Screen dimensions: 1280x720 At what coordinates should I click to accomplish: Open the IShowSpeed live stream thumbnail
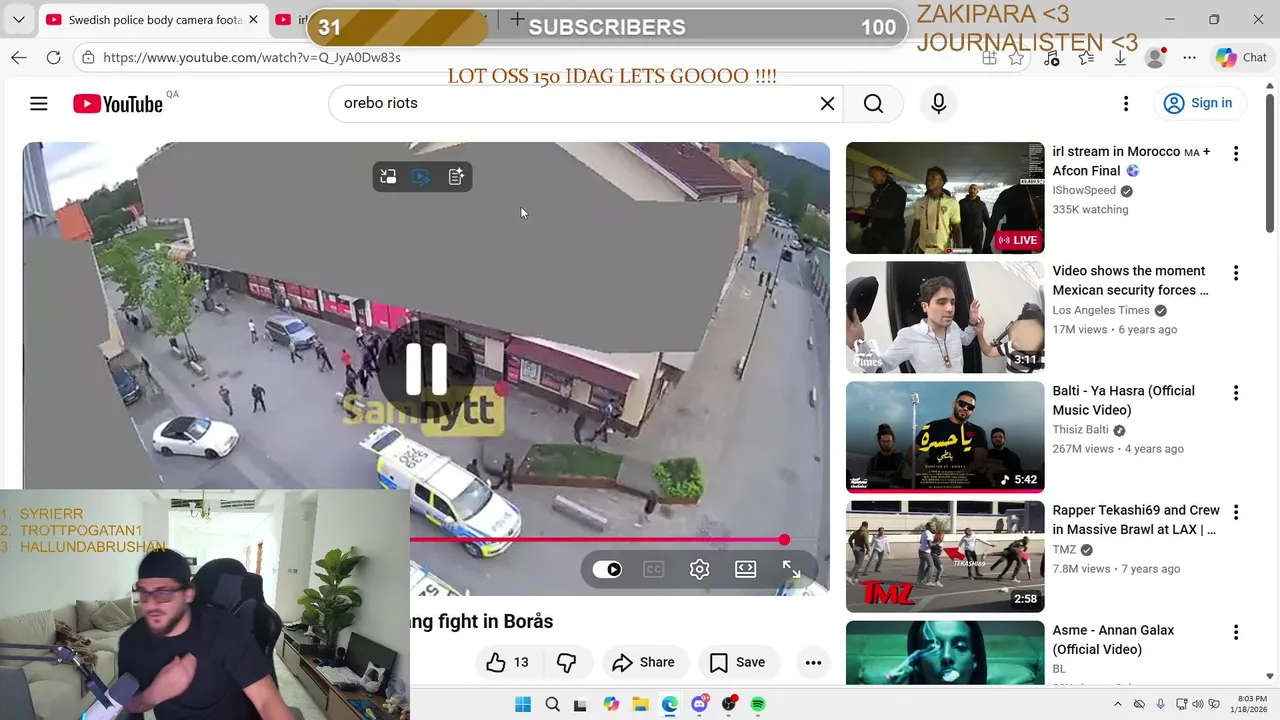[x=945, y=198]
